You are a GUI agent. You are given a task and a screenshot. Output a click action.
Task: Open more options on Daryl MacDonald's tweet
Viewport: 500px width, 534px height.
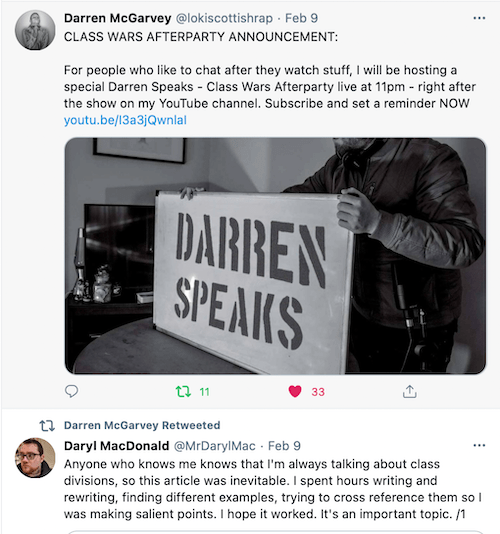pyautogui.click(x=479, y=445)
